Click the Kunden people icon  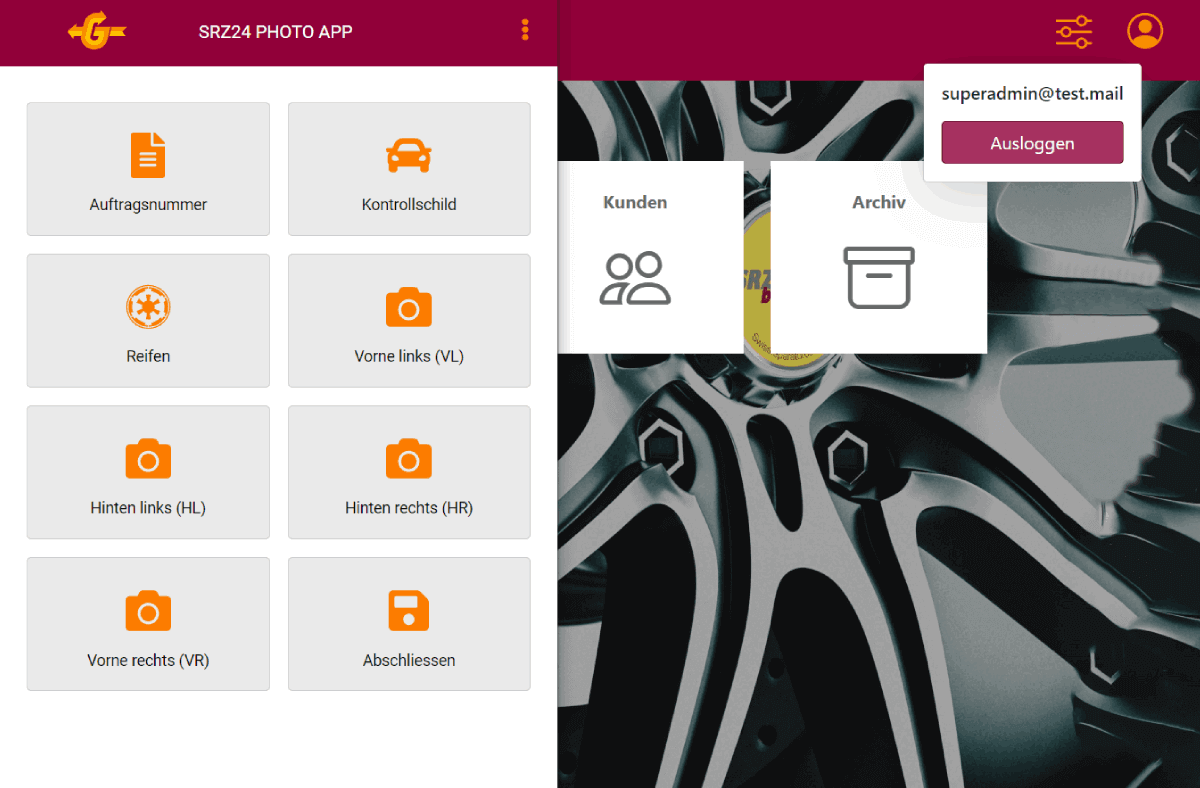click(635, 278)
